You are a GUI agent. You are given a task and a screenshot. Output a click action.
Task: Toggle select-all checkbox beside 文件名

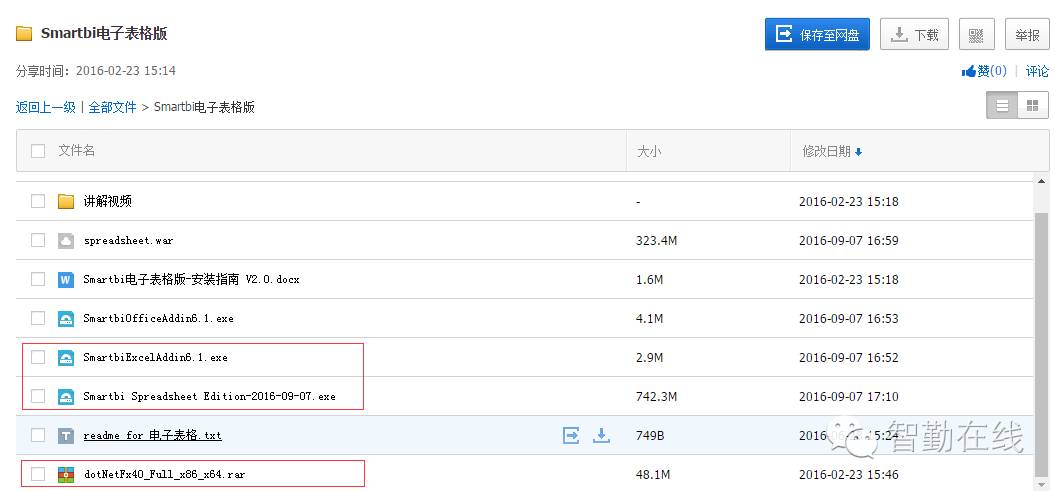click(38, 151)
